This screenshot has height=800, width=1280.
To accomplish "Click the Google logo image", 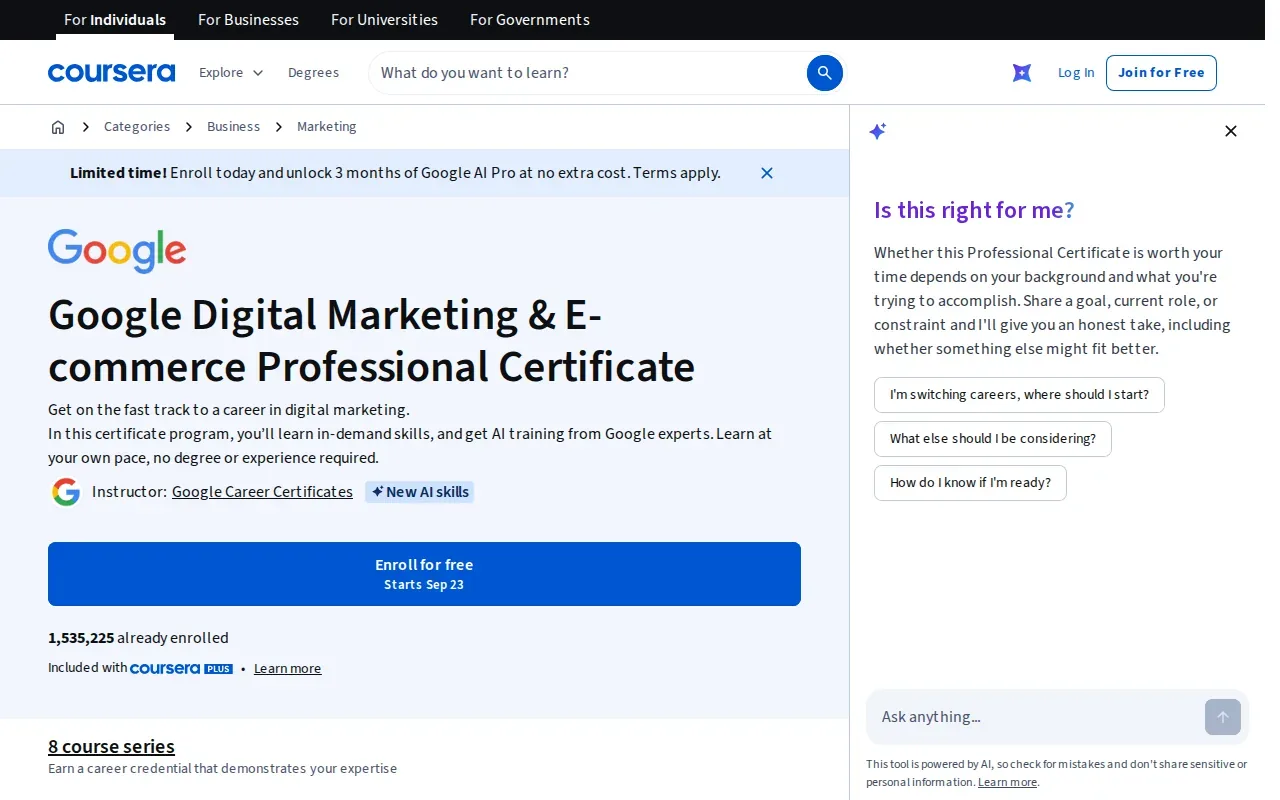I will pos(117,251).
